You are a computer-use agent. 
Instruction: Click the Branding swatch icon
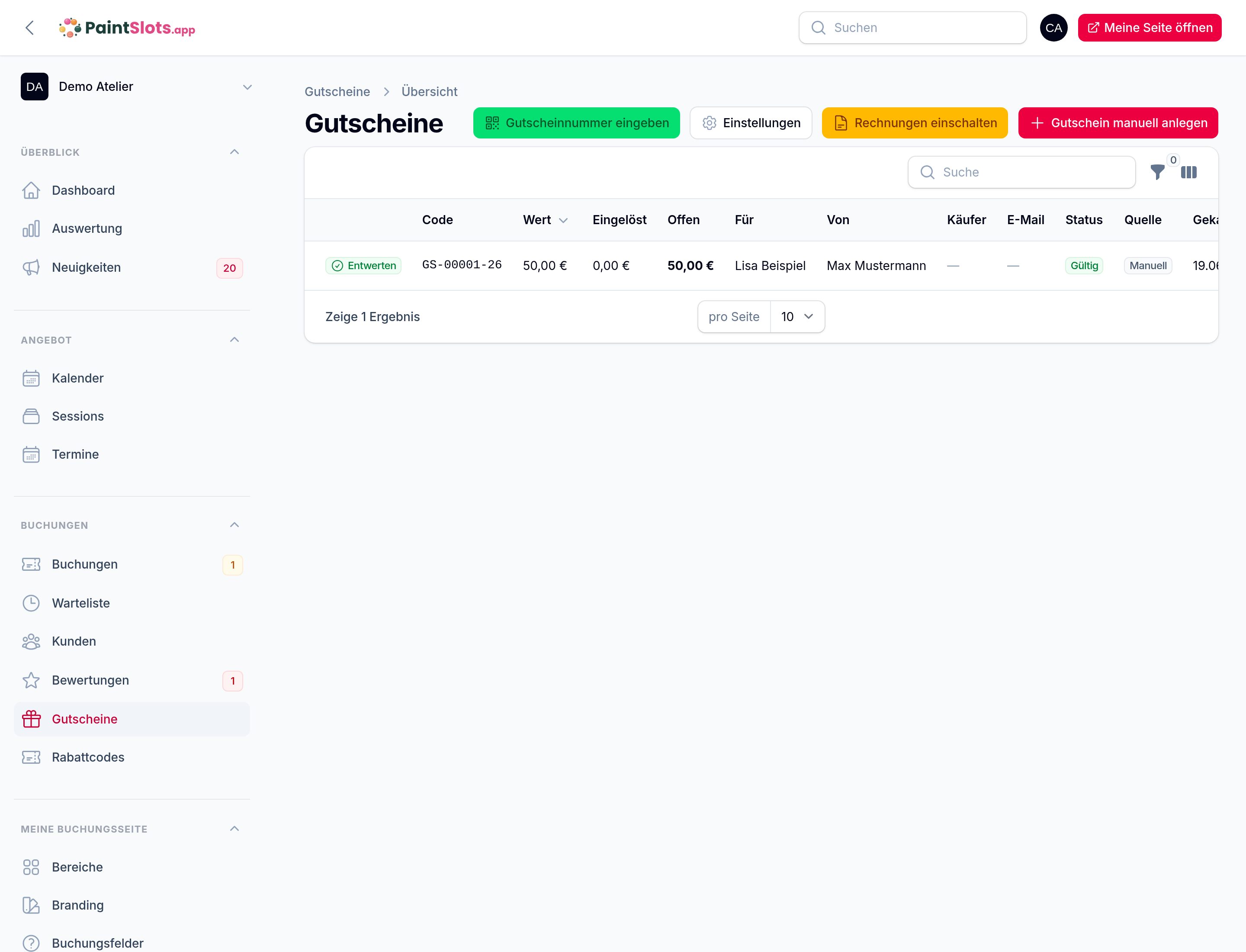(x=31, y=905)
